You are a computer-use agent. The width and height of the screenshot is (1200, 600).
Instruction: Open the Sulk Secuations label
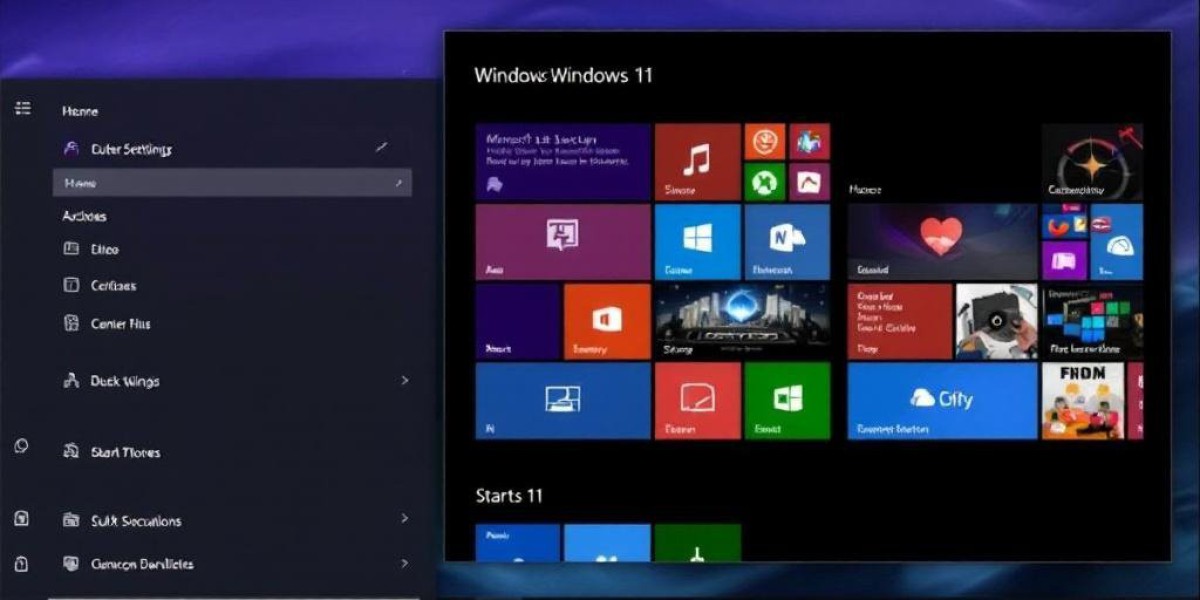coord(136,521)
